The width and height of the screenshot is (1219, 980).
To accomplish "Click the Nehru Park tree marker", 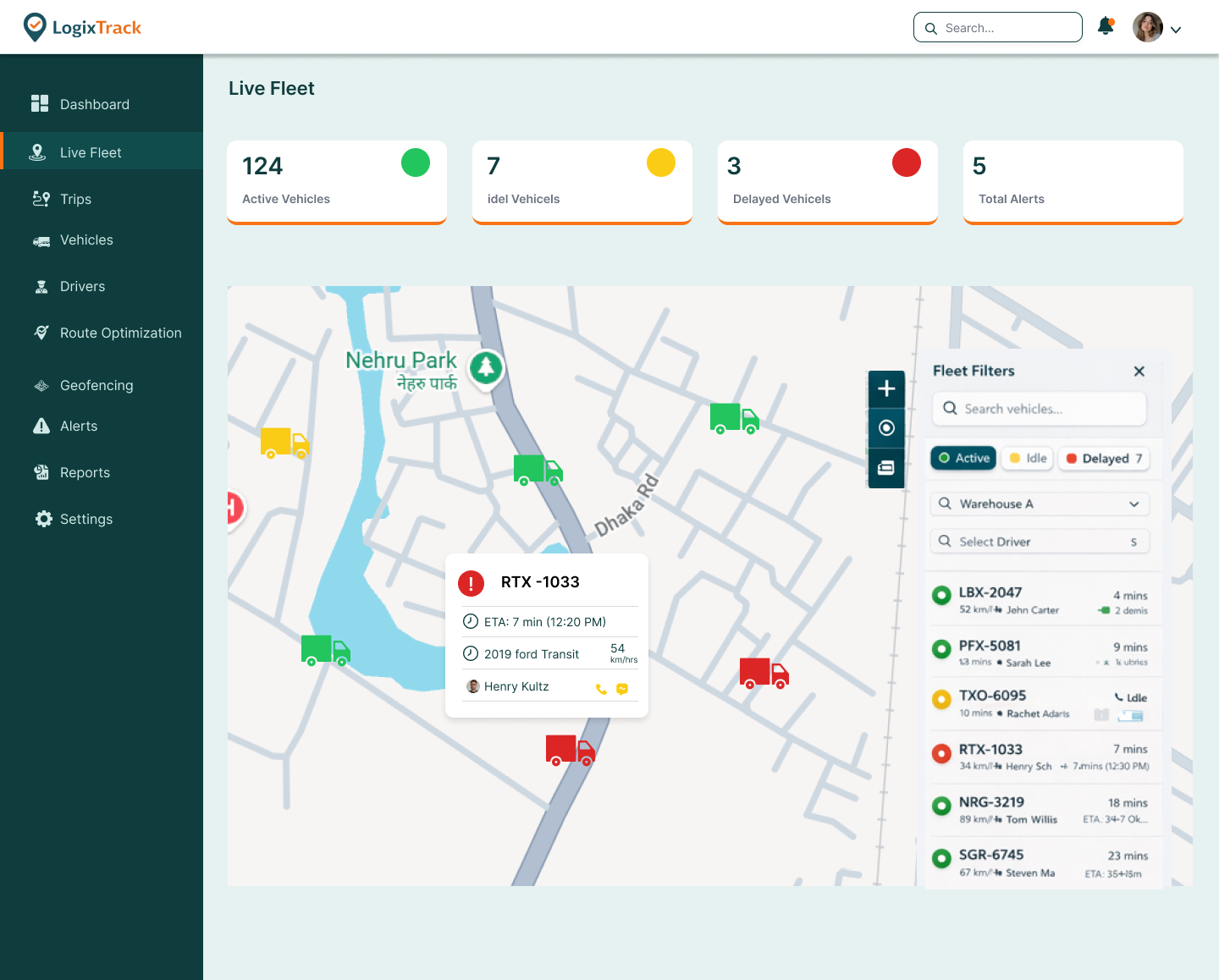I will pyautogui.click(x=486, y=367).
